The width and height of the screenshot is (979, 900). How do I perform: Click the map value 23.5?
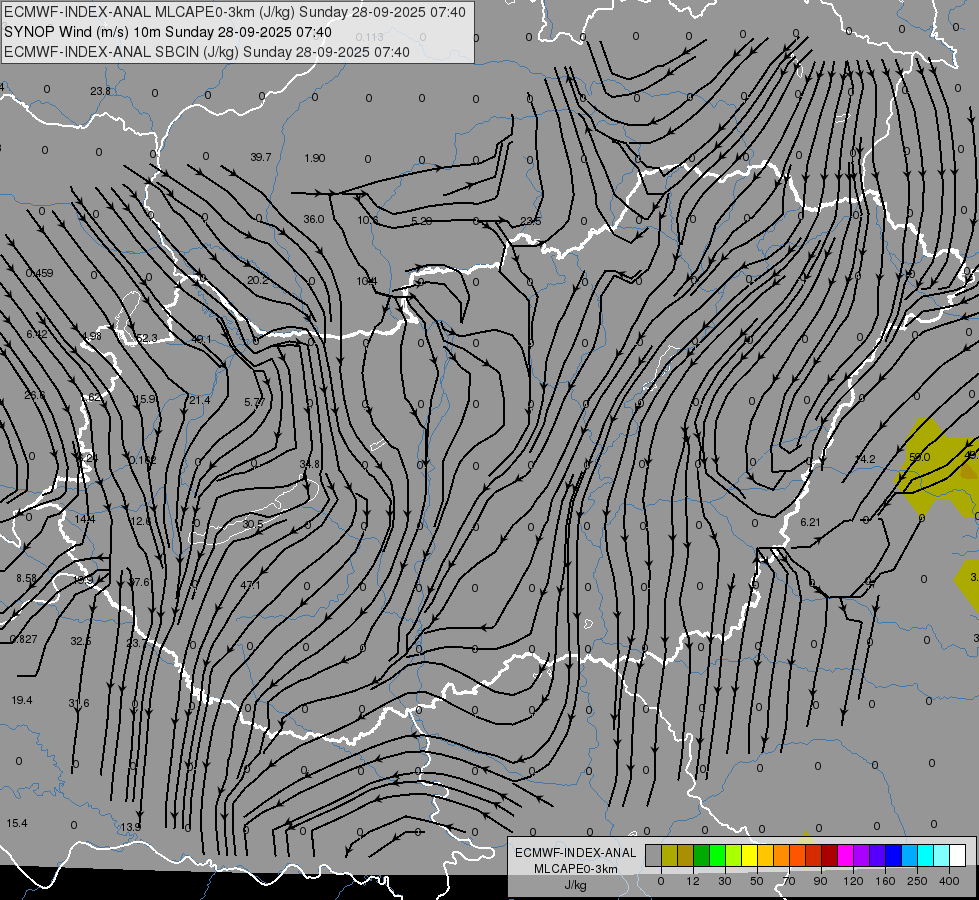pyautogui.click(x=531, y=221)
